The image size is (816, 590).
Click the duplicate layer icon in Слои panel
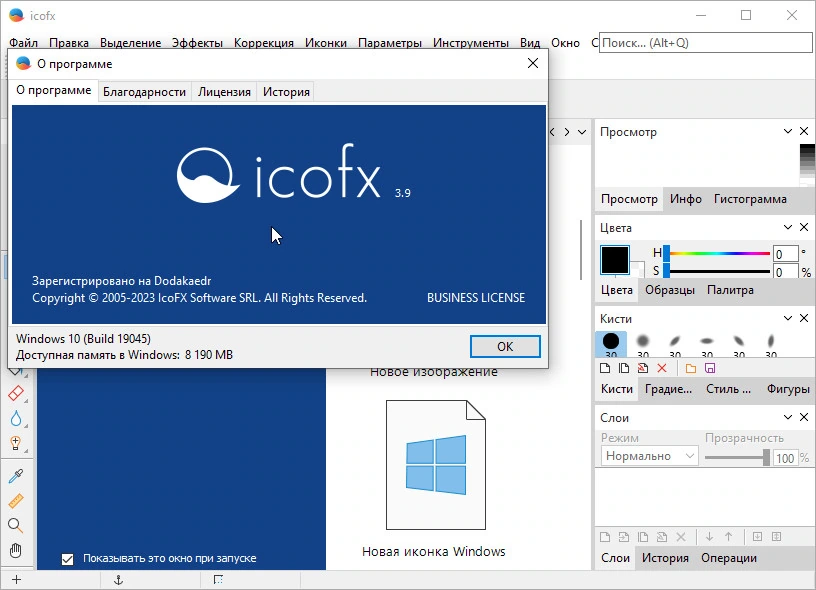click(643, 537)
